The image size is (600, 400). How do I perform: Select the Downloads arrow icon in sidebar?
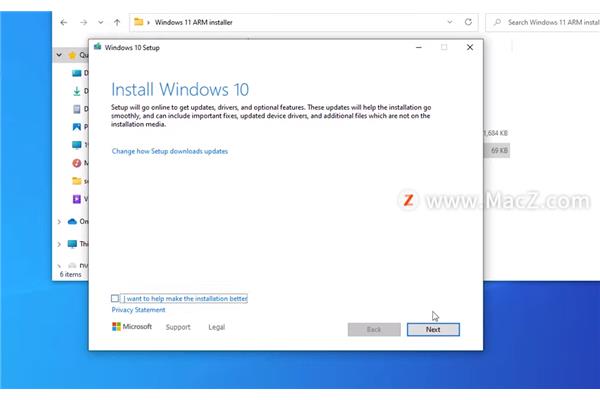(x=77, y=91)
